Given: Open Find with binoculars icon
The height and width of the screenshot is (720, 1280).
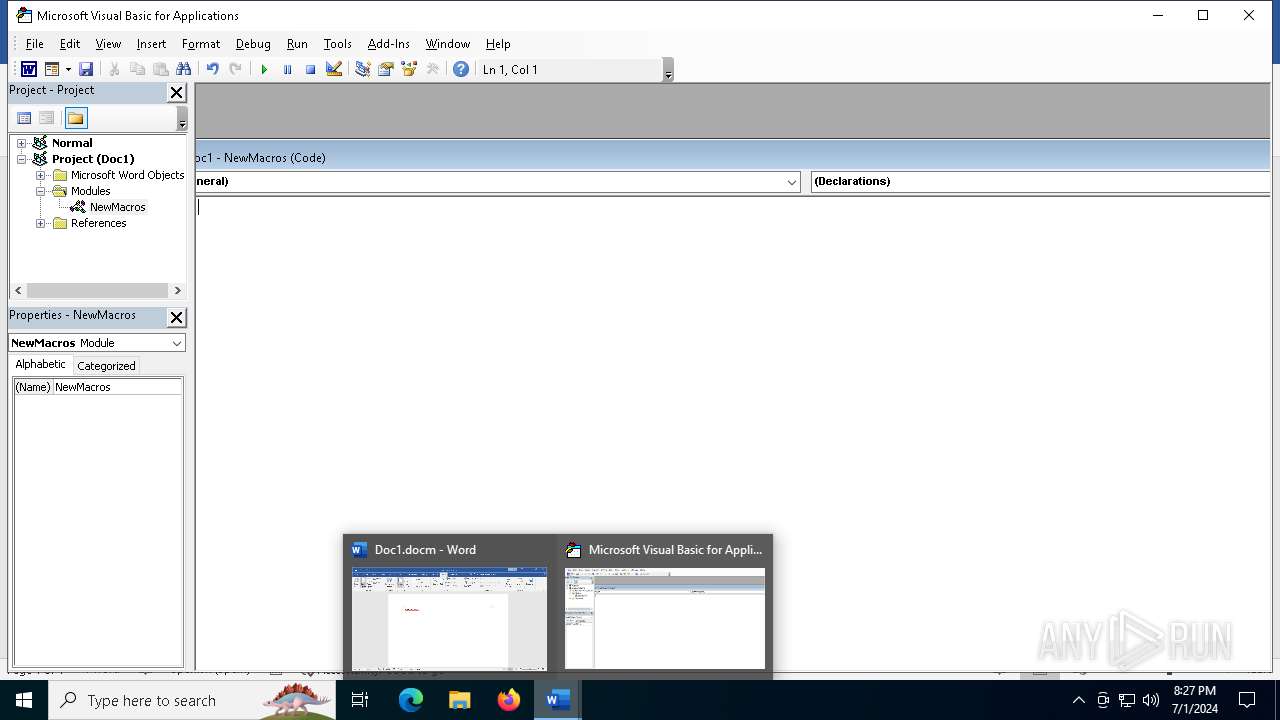Looking at the screenshot, I should point(183,69).
